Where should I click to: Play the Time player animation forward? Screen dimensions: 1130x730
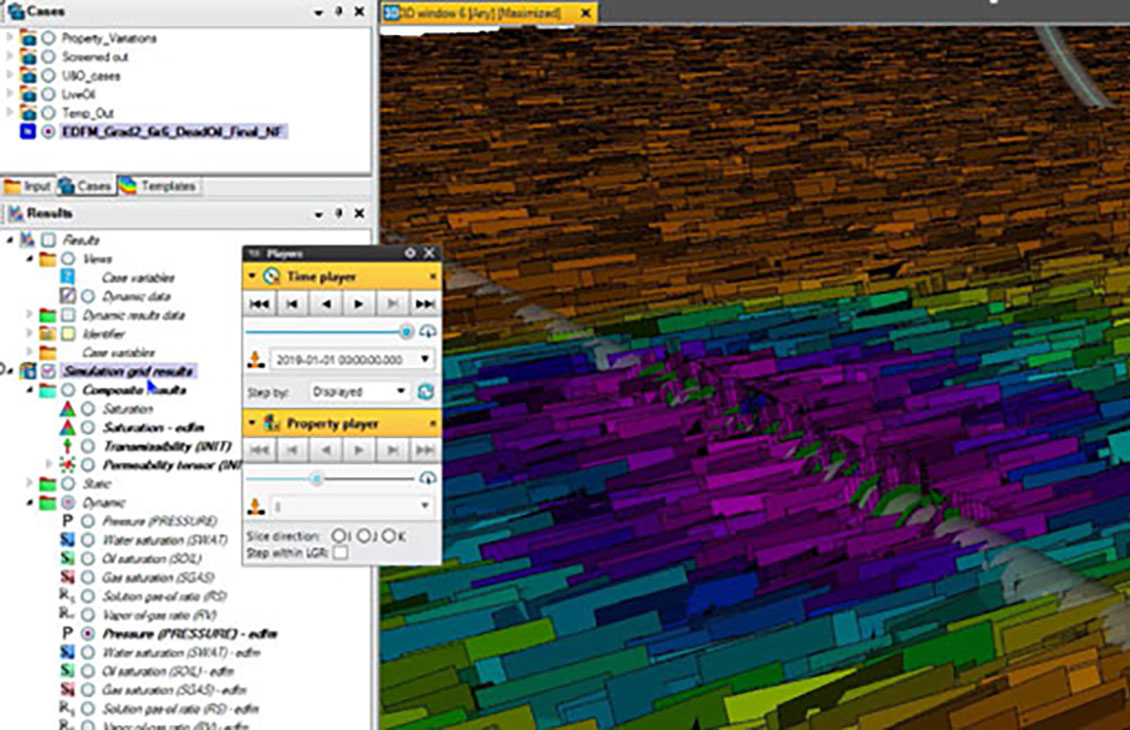tap(358, 304)
